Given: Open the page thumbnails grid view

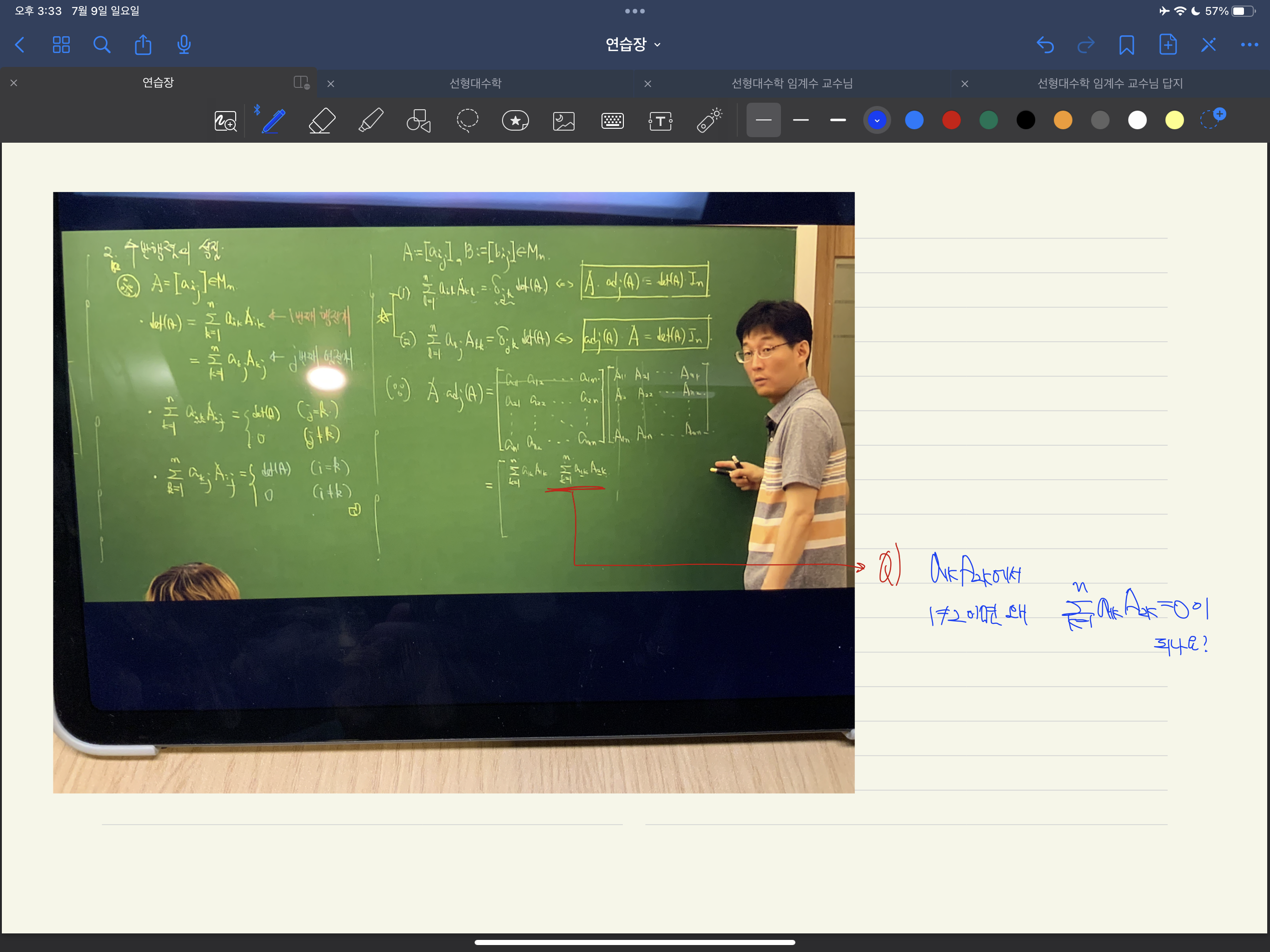Looking at the screenshot, I should tap(61, 45).
